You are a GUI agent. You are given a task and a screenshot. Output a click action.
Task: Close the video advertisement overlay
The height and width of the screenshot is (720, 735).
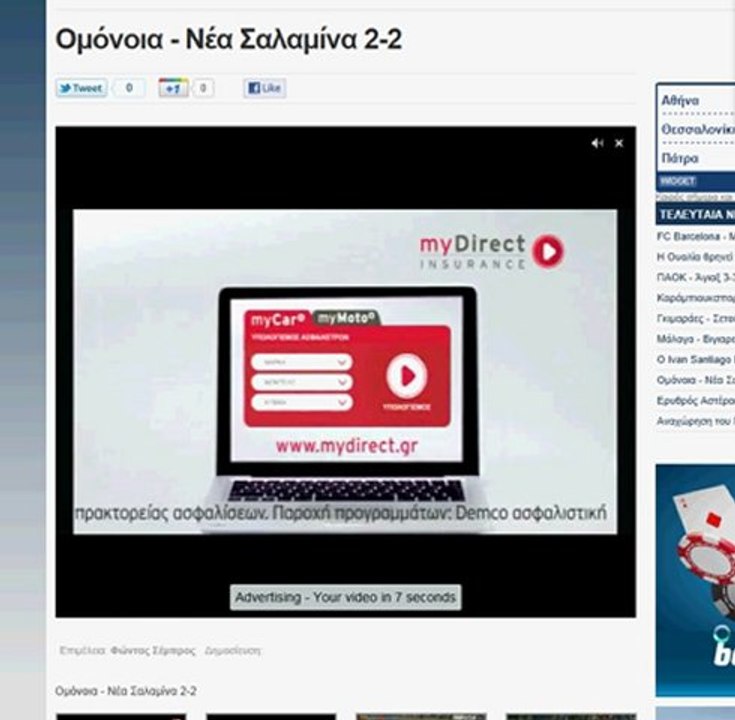coord(619,143)
